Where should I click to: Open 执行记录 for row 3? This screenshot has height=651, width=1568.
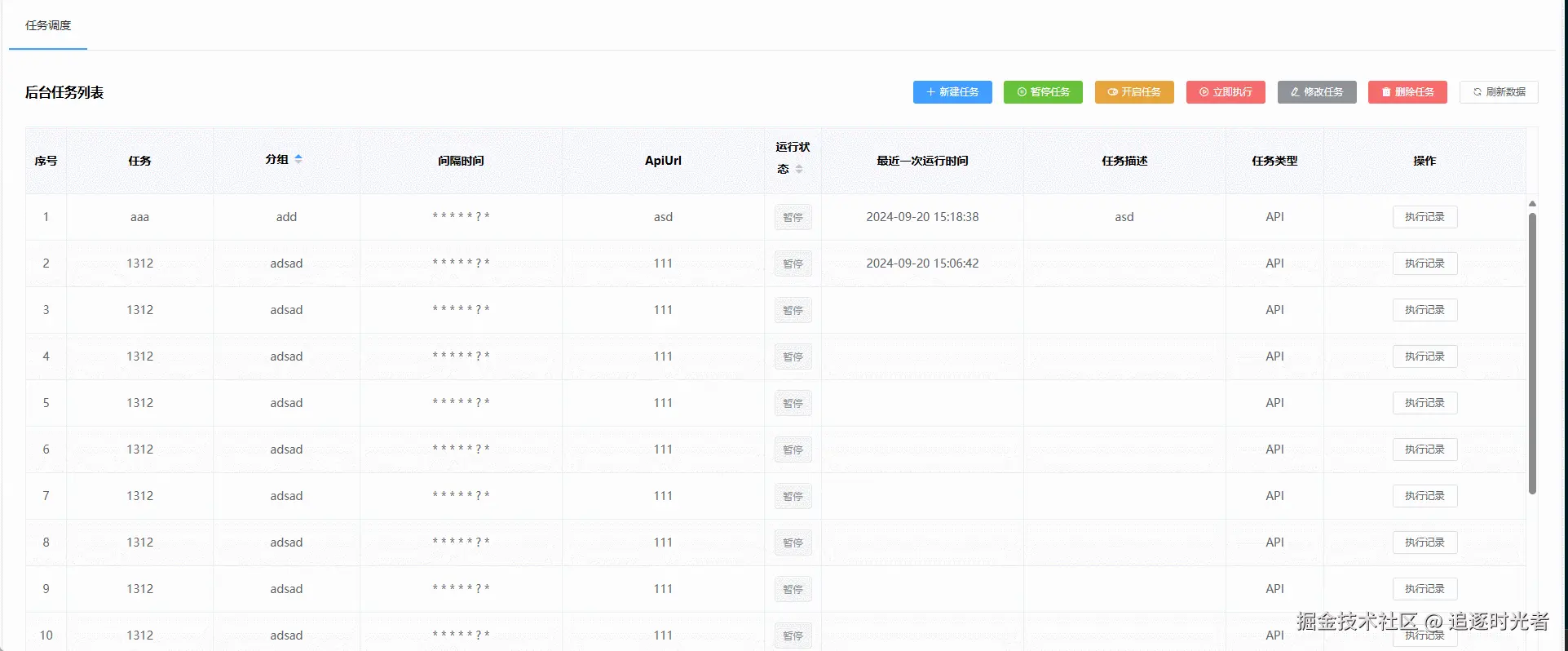(1424, 310)
